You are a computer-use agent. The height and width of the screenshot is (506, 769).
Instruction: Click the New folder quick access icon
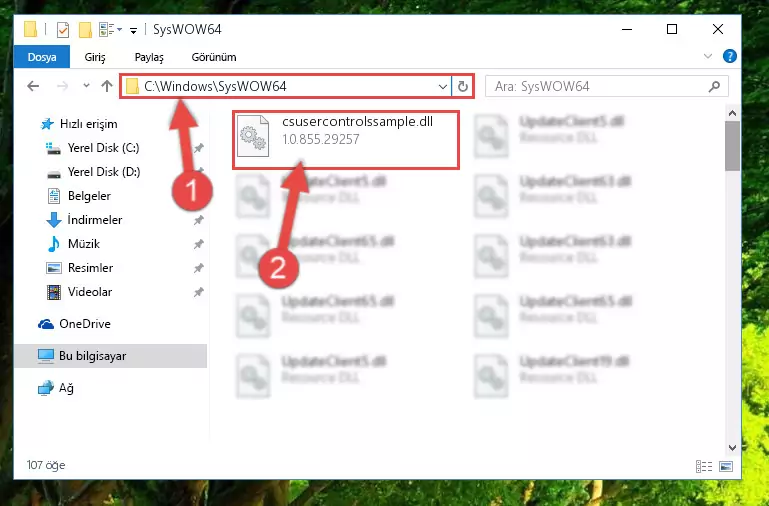click(85, 30)
